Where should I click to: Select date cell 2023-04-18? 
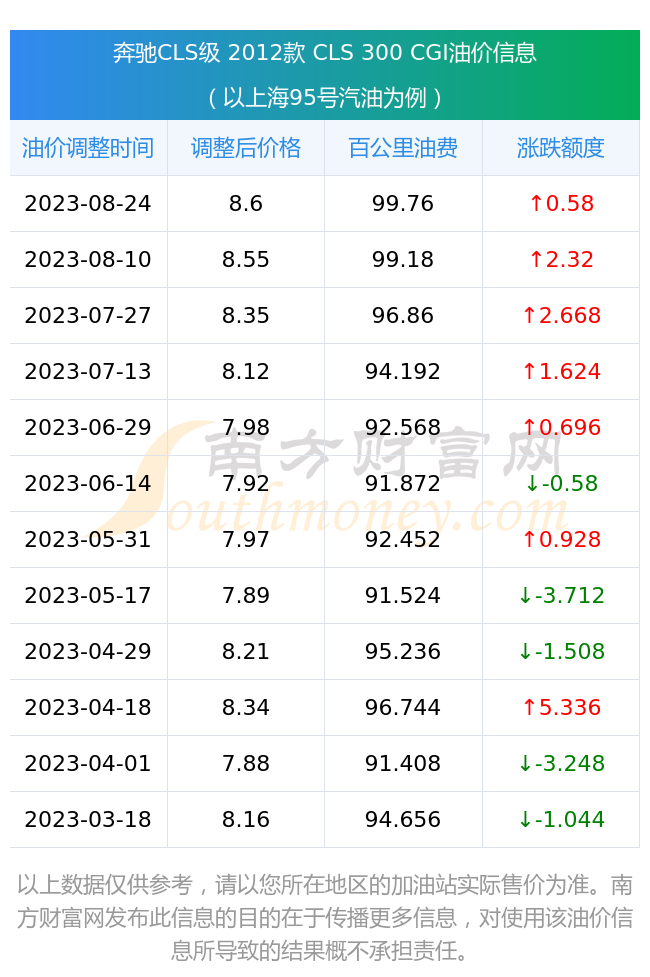(88, 708)
